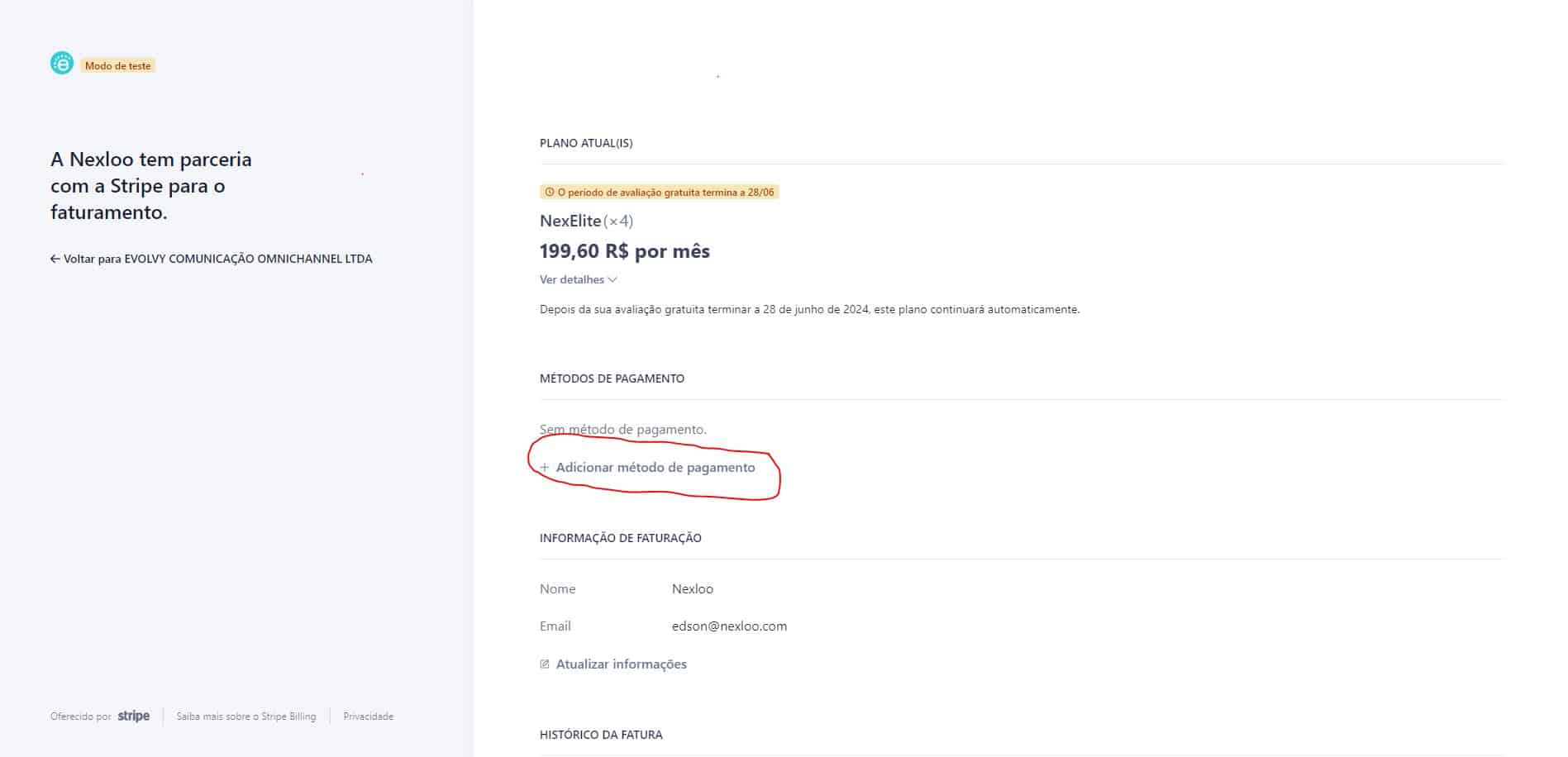Click the clock icon in the trial badge
This screenshot has width=1568, height=757.
click(550, 193)
